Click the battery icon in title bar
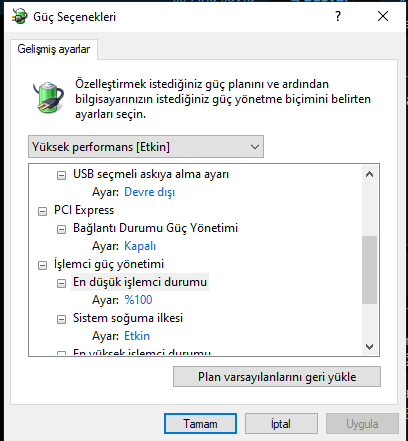This screenshot has width=408, height=441. 19,16
